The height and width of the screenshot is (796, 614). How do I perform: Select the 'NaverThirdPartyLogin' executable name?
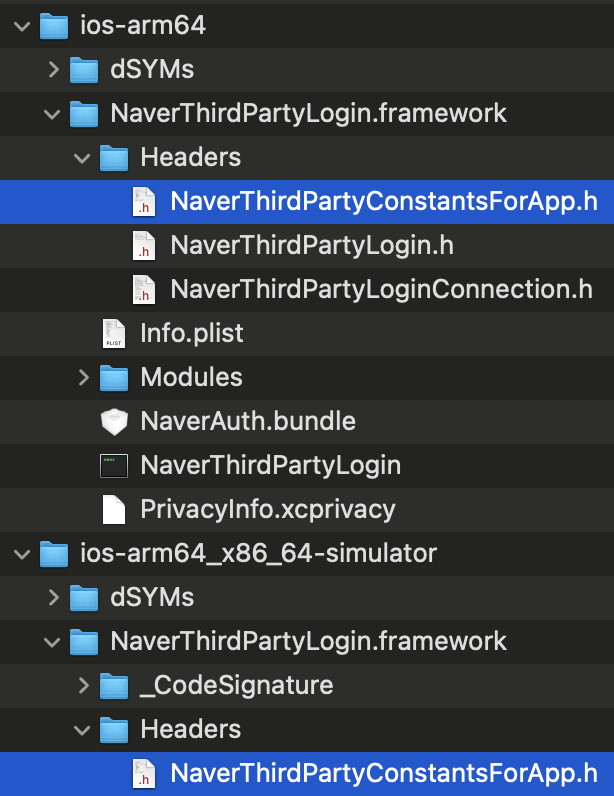click(x=271, y=466)
